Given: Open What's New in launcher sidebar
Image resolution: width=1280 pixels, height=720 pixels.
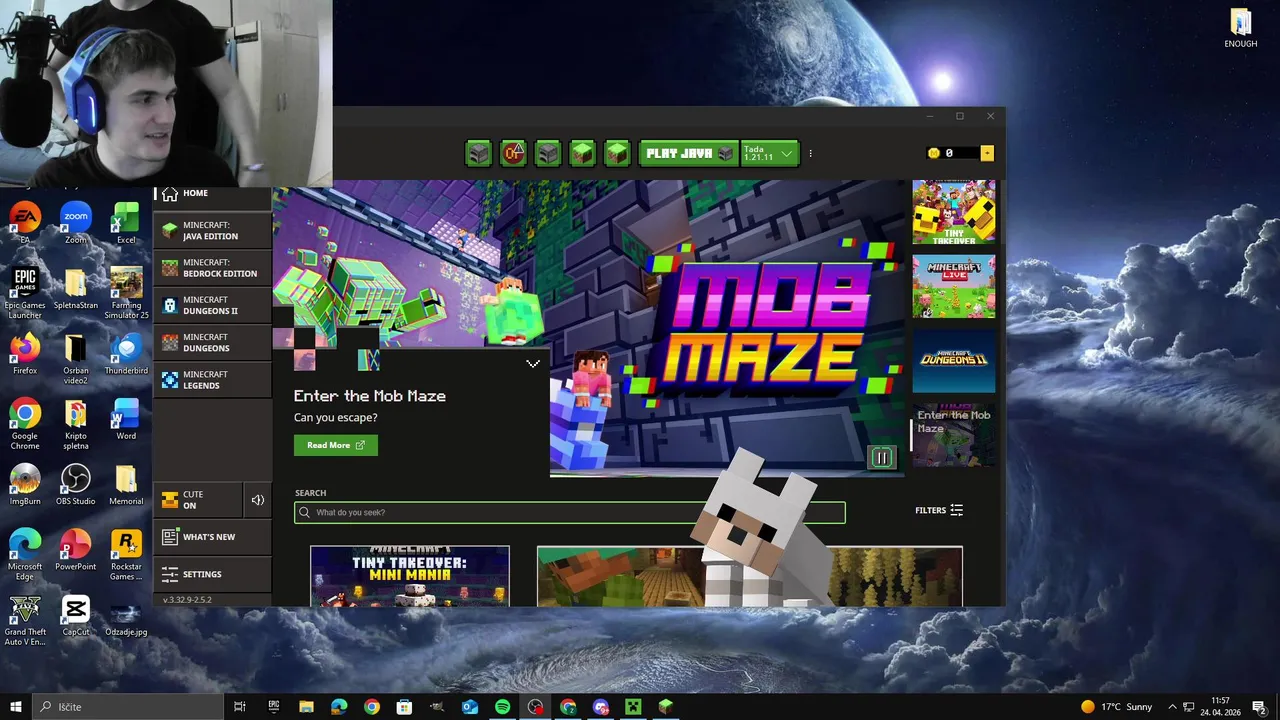Looking at the screenshot, I should click(212, 537).
